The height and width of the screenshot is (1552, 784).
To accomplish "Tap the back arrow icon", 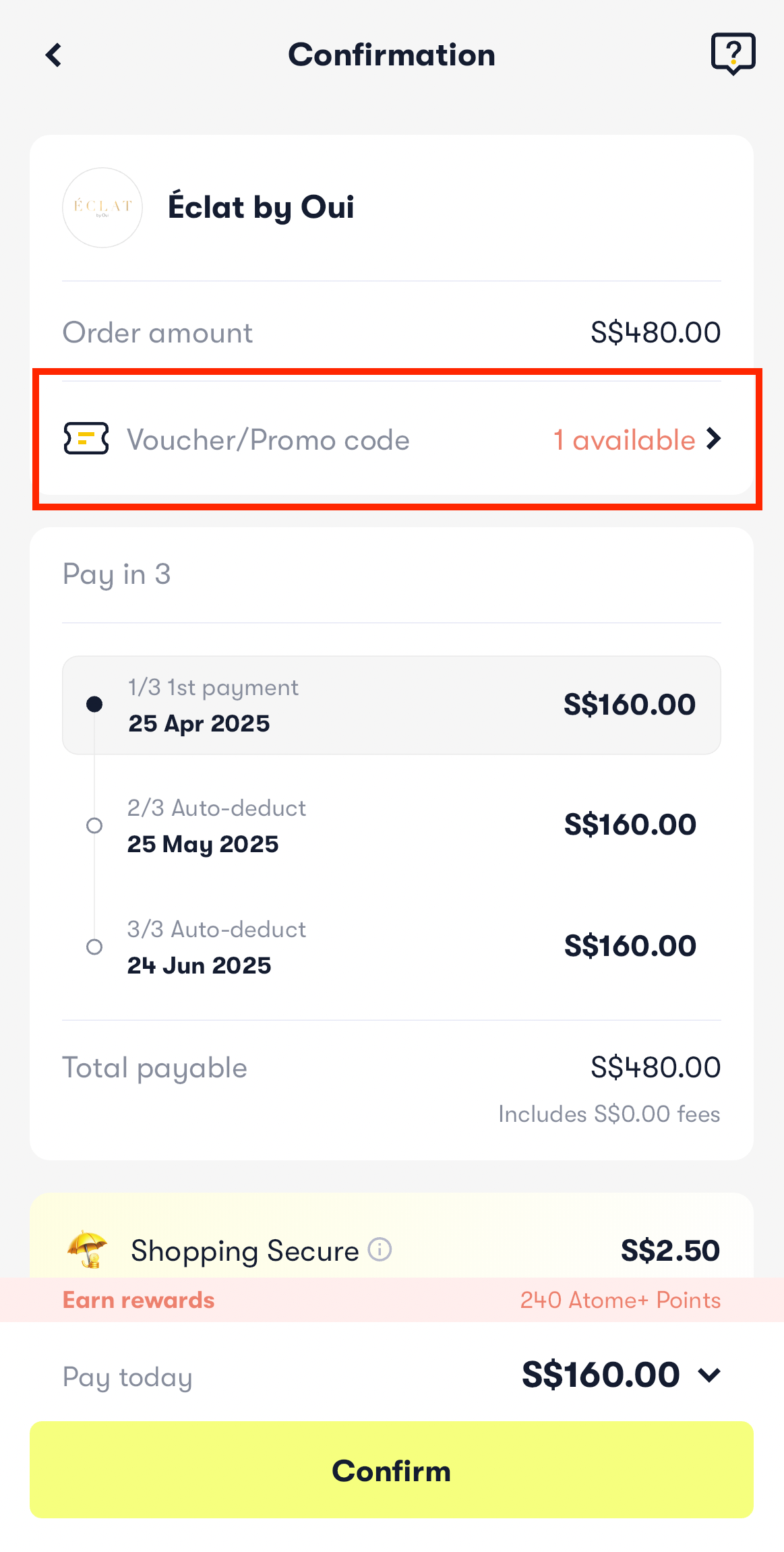I will tap(54, 55).
